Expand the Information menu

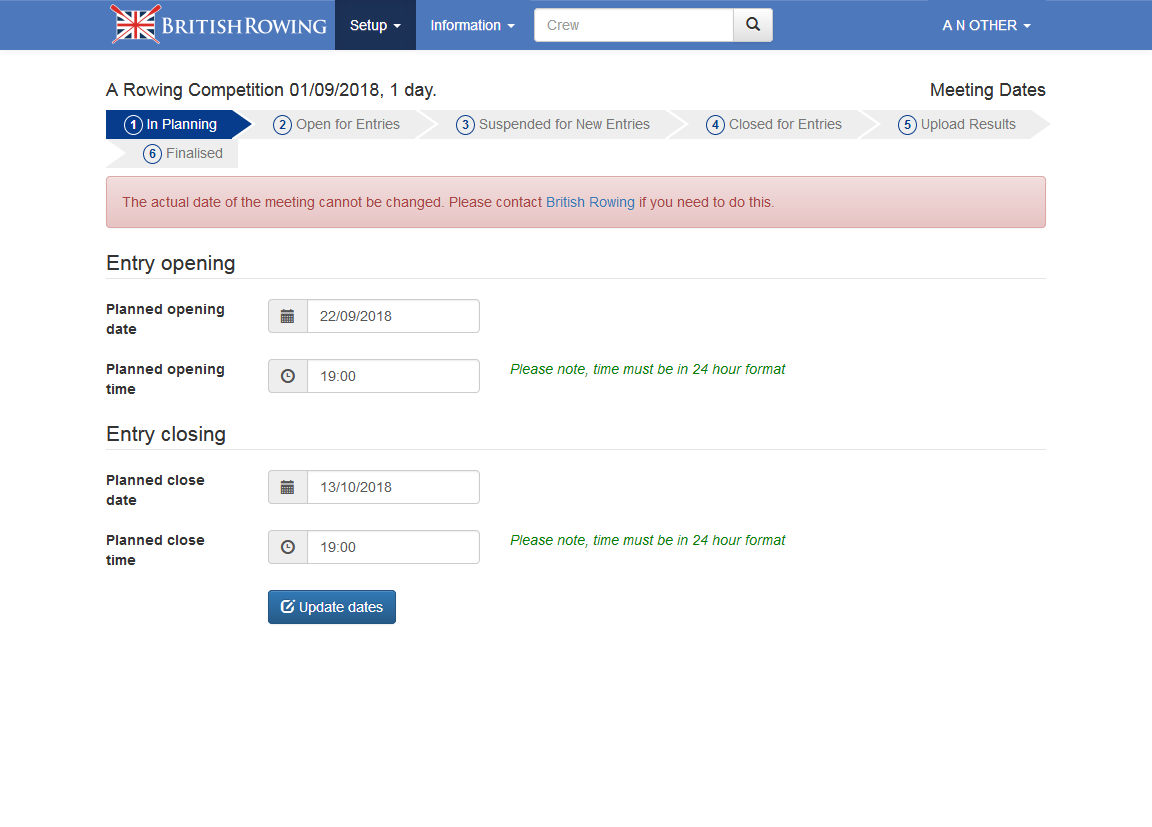pyautogui.click(x=472, y=25)
